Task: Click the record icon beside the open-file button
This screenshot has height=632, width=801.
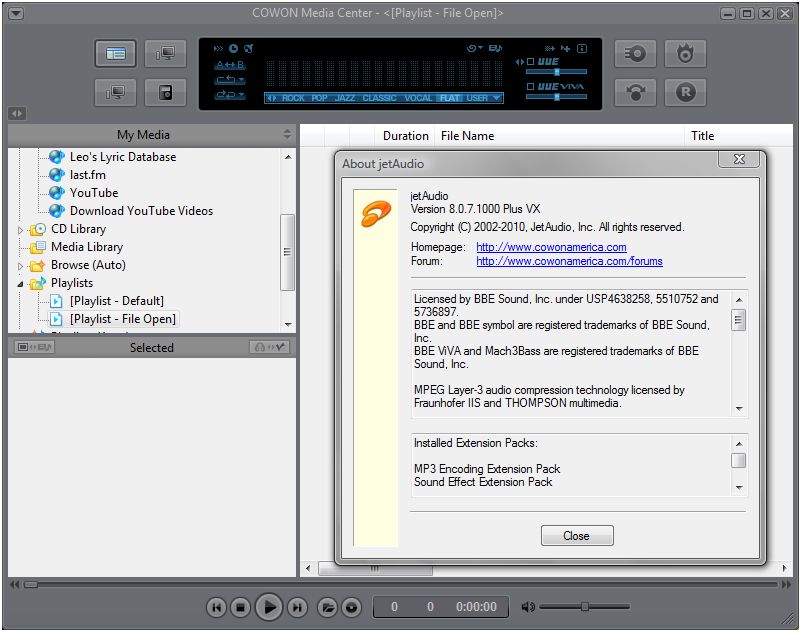Action: tap(351, 607)
